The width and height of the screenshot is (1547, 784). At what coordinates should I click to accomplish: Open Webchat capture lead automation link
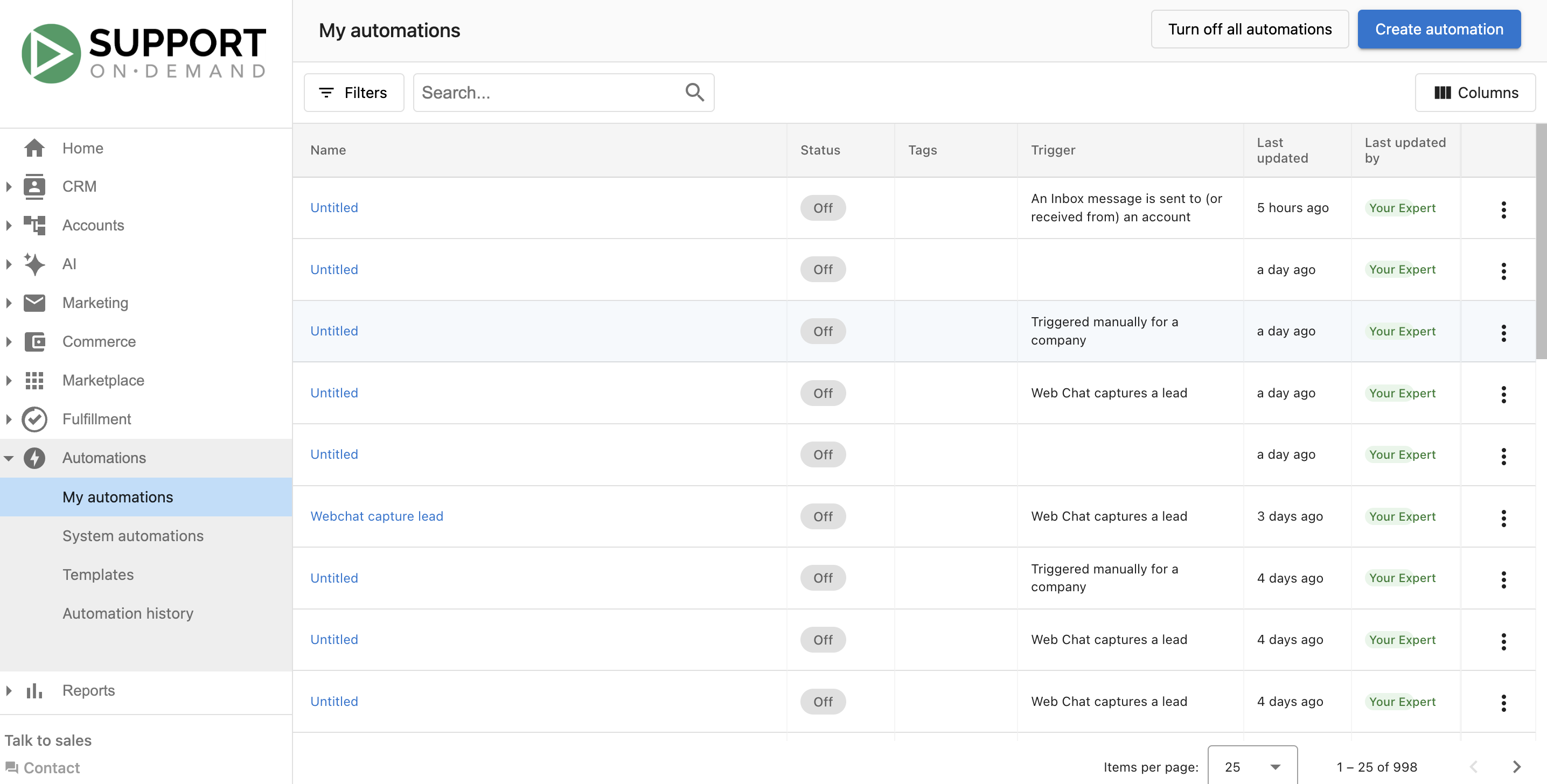(x=377, y=516)
